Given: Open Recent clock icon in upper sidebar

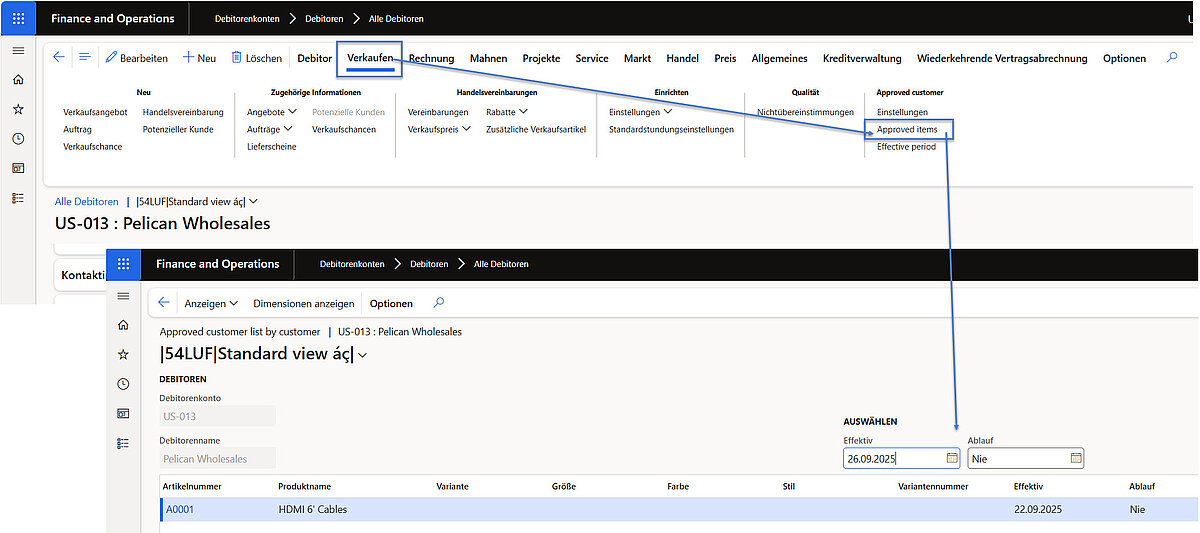Looking at the screenshot, I should point(18,139).
